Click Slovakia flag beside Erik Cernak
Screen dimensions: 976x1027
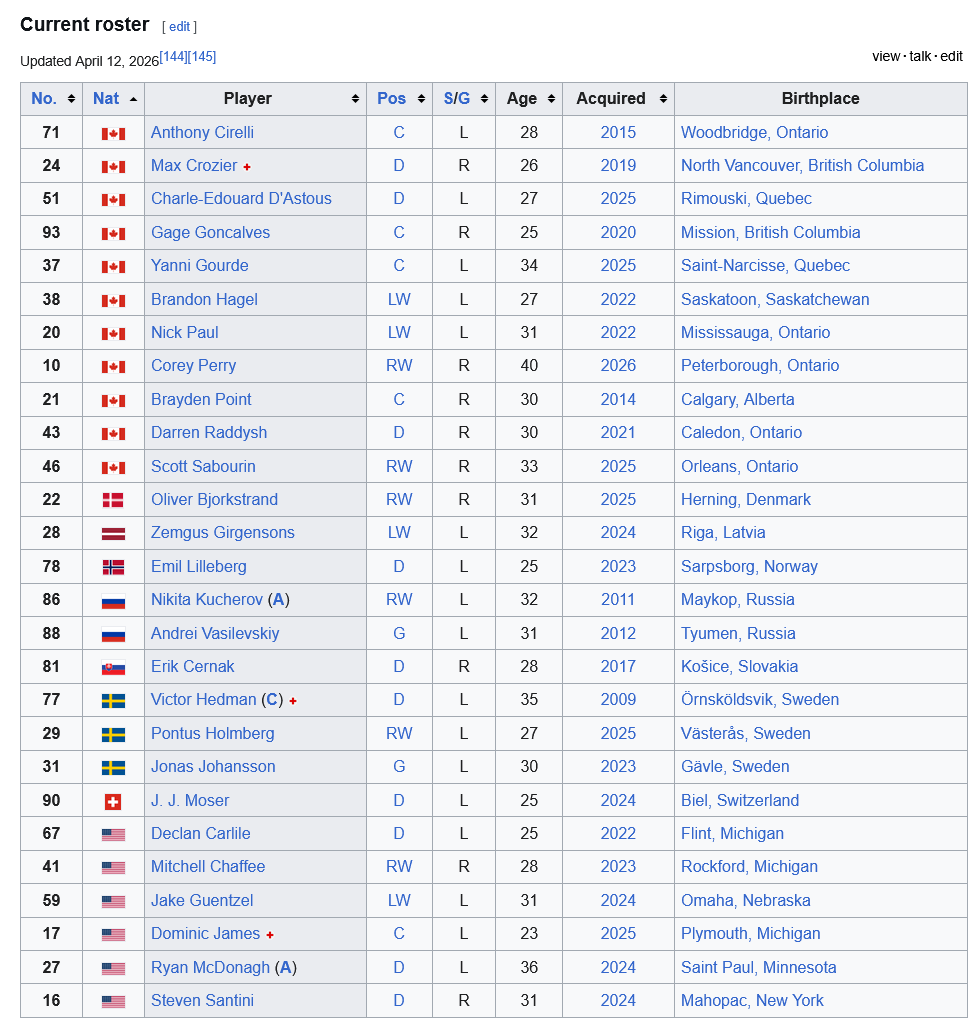pos(113,667)
